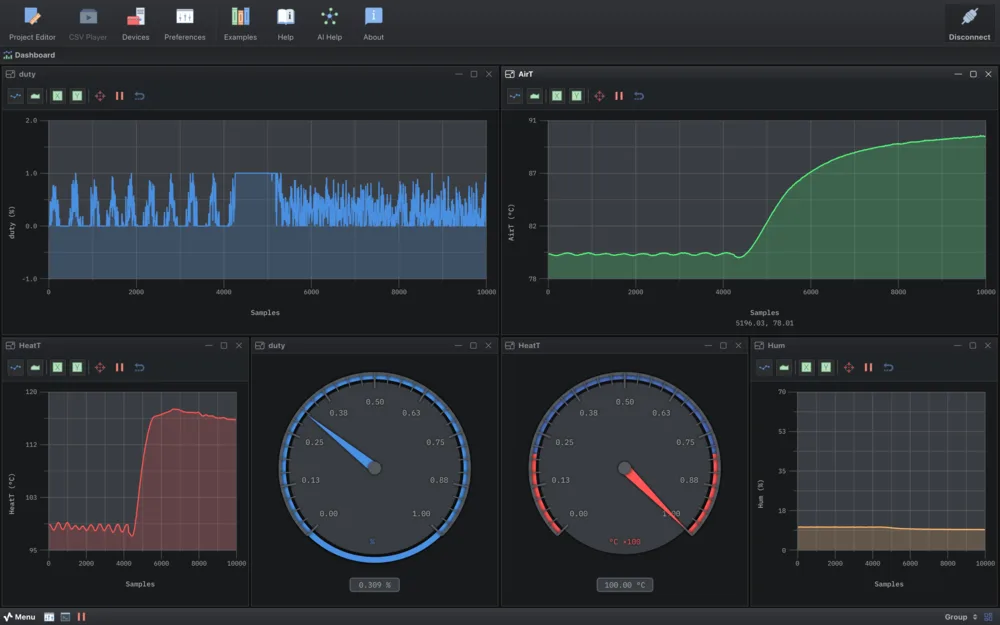1000x625 pixels.
Task: Pause the Hum plot
Action: 868,367
